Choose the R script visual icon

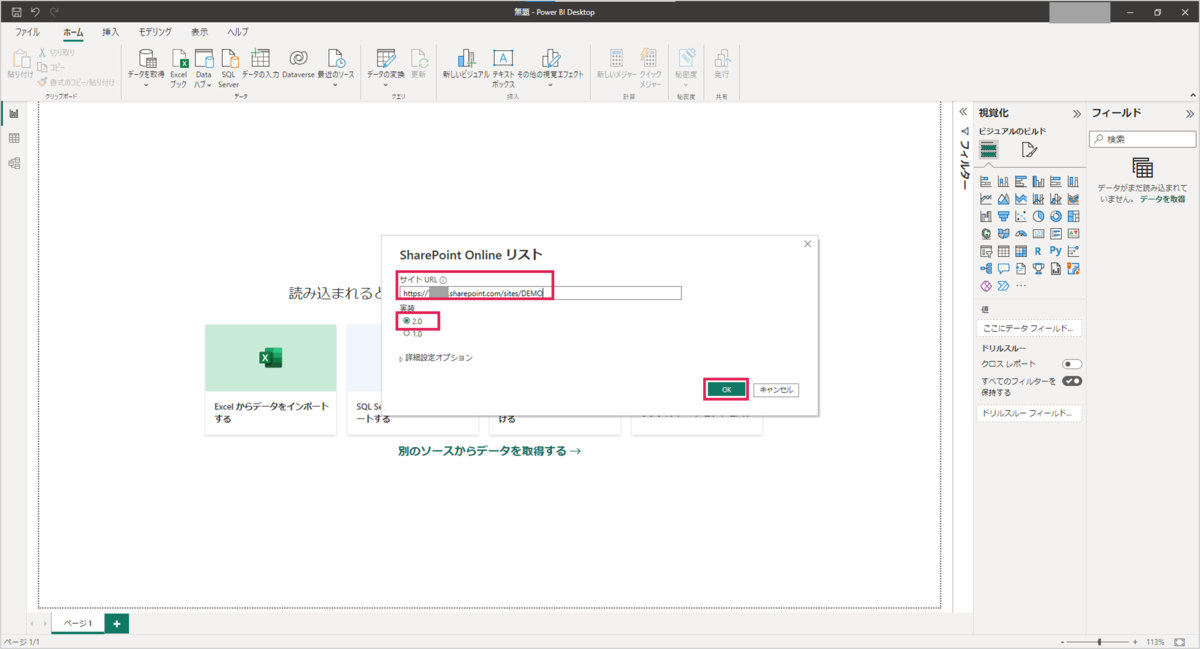(1038, 251)
